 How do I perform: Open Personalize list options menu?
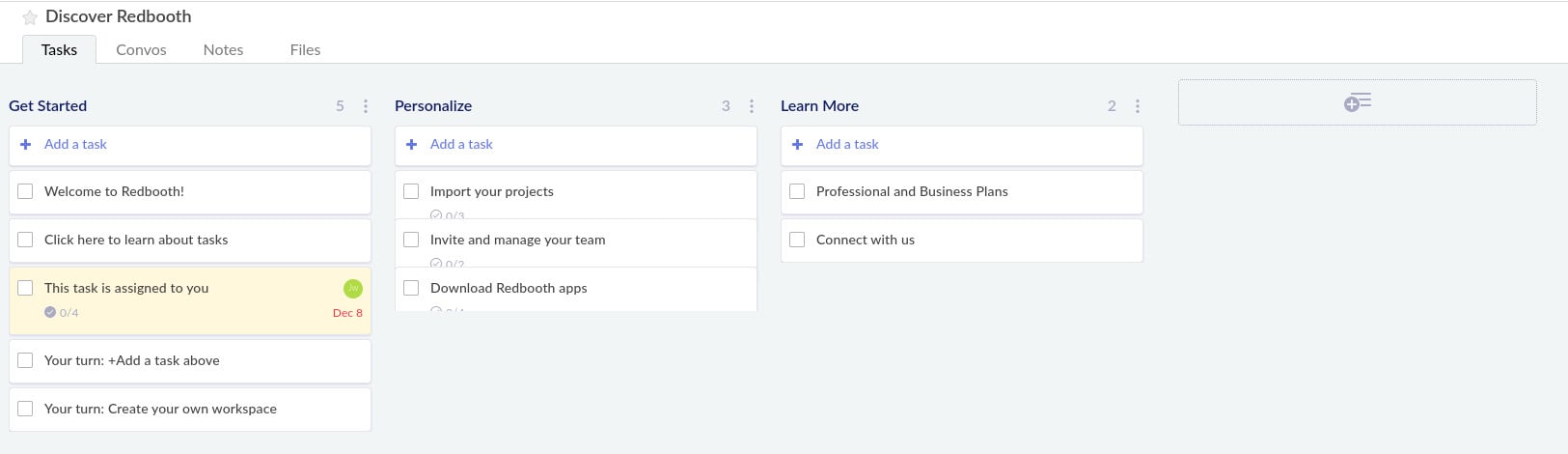(x=752, y=106)
